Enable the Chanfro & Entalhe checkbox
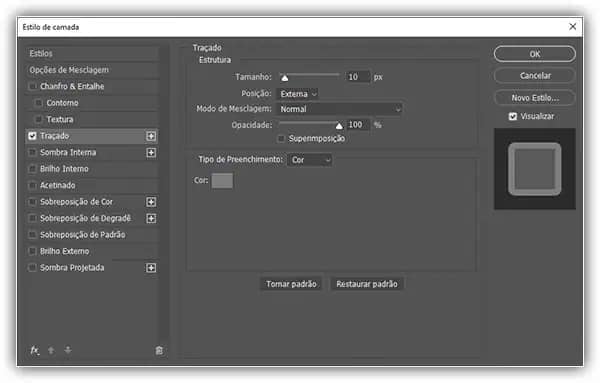600x383 pixels. (x=33, y=86)
